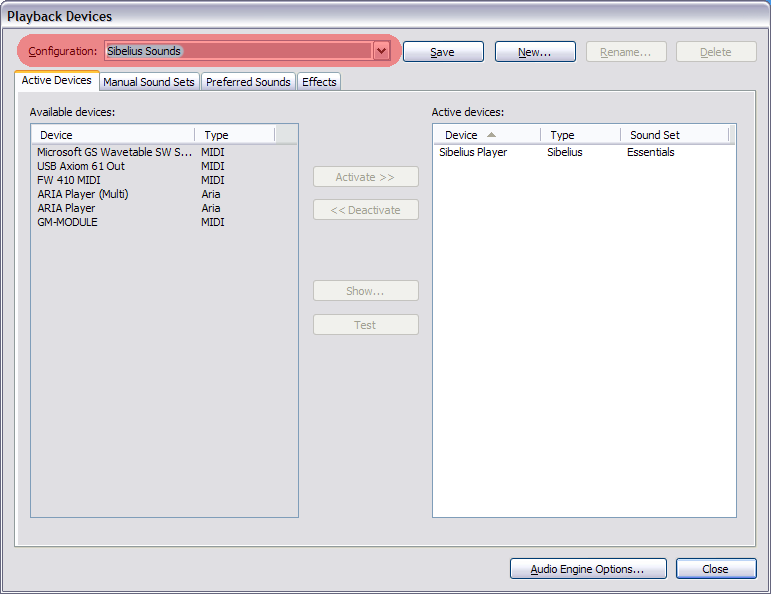Click the sort arrow in active Device header
Viewport: 771px width, 594px height.
coord(491,135)
